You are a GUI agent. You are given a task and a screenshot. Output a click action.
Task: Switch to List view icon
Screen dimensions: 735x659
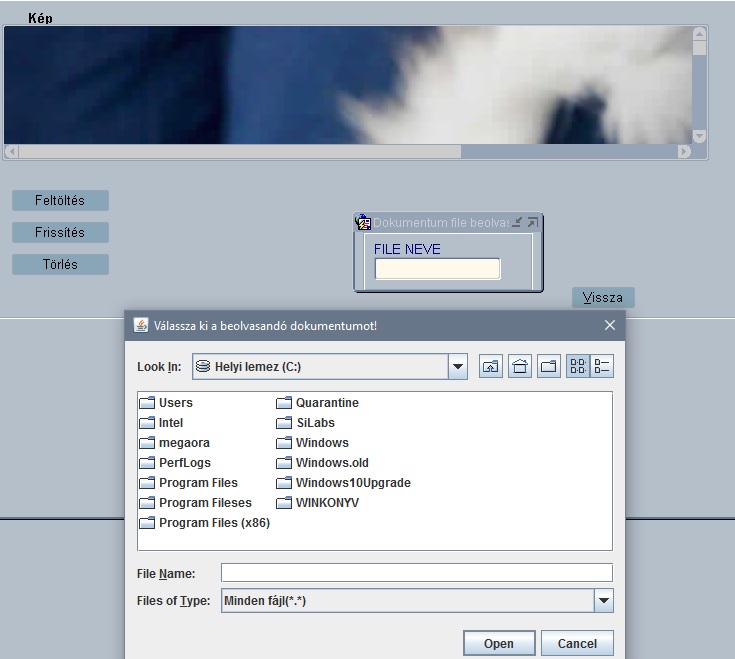coord(578,366)
